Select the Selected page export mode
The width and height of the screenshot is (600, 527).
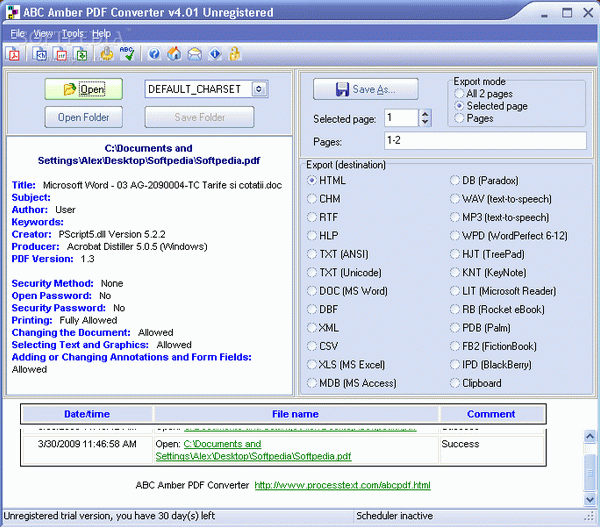click(491, 106)
